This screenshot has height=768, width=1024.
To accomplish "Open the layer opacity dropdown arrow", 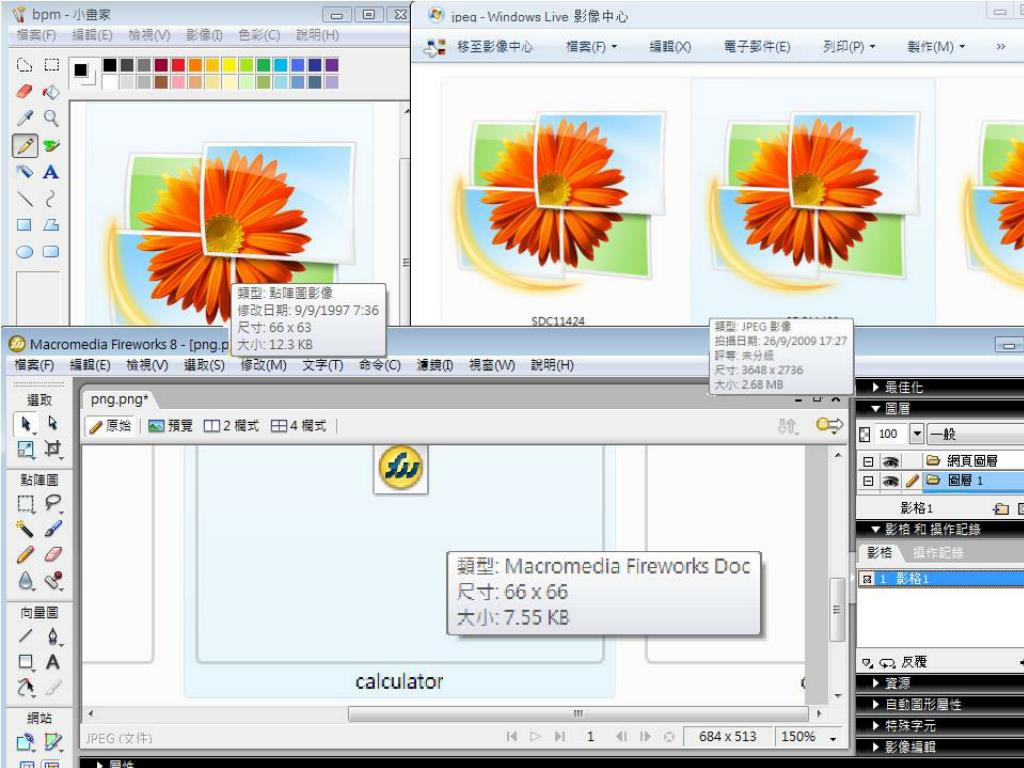I will tap(917, 434).
